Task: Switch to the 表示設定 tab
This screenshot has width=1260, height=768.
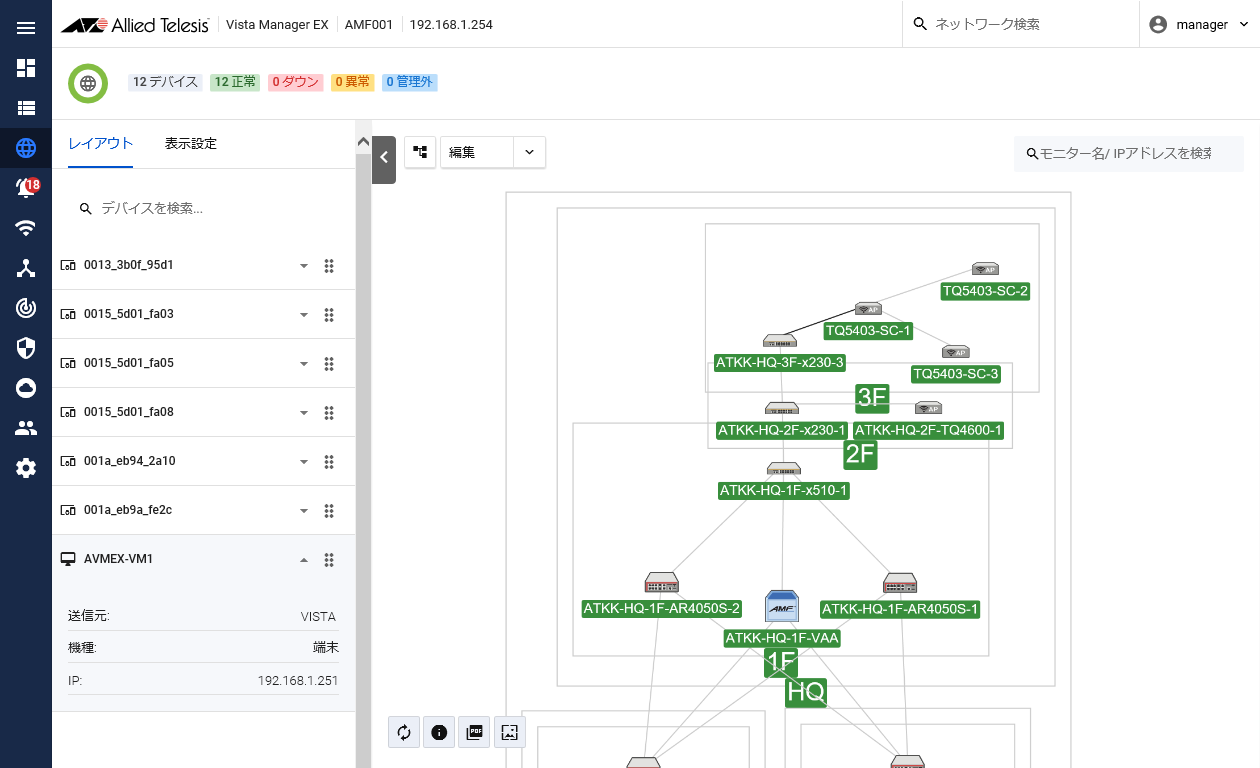Action: coord(191,144)
